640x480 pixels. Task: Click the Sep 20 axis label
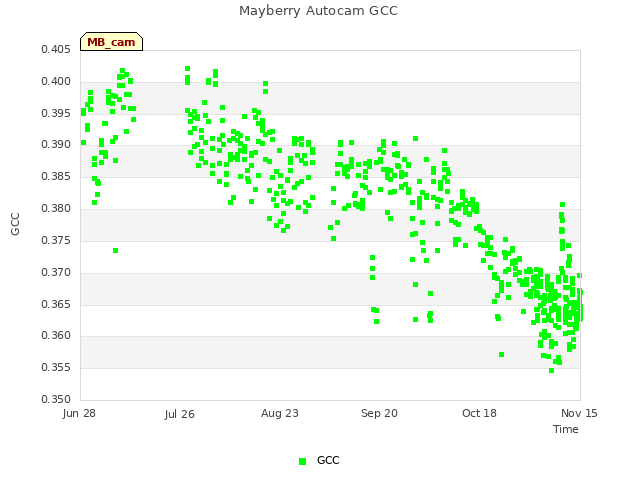pos(379,413)
